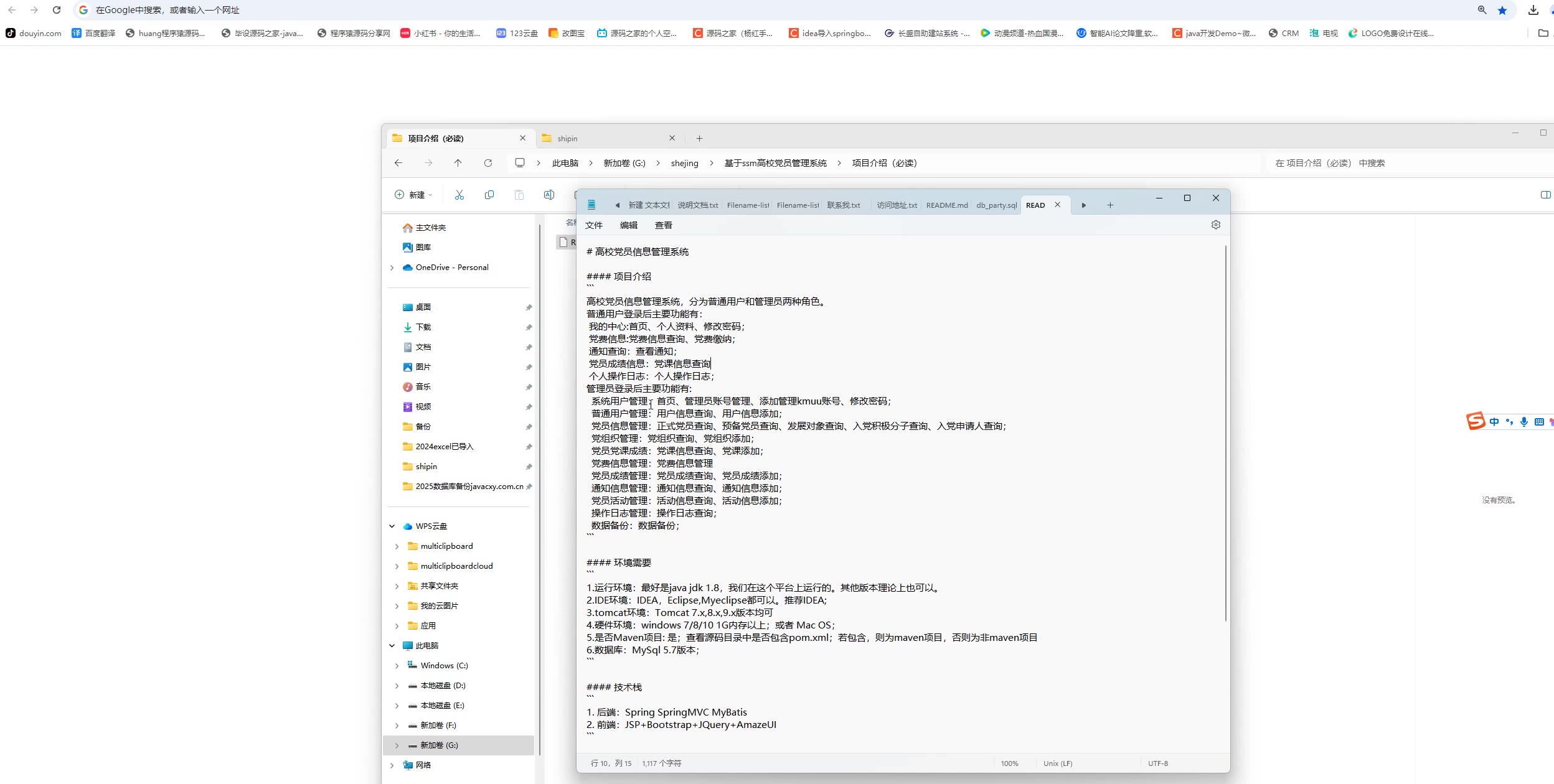Click shejing in breadcrumb path
This screenshot has height=784, width=1554.
tap(684, 163)
